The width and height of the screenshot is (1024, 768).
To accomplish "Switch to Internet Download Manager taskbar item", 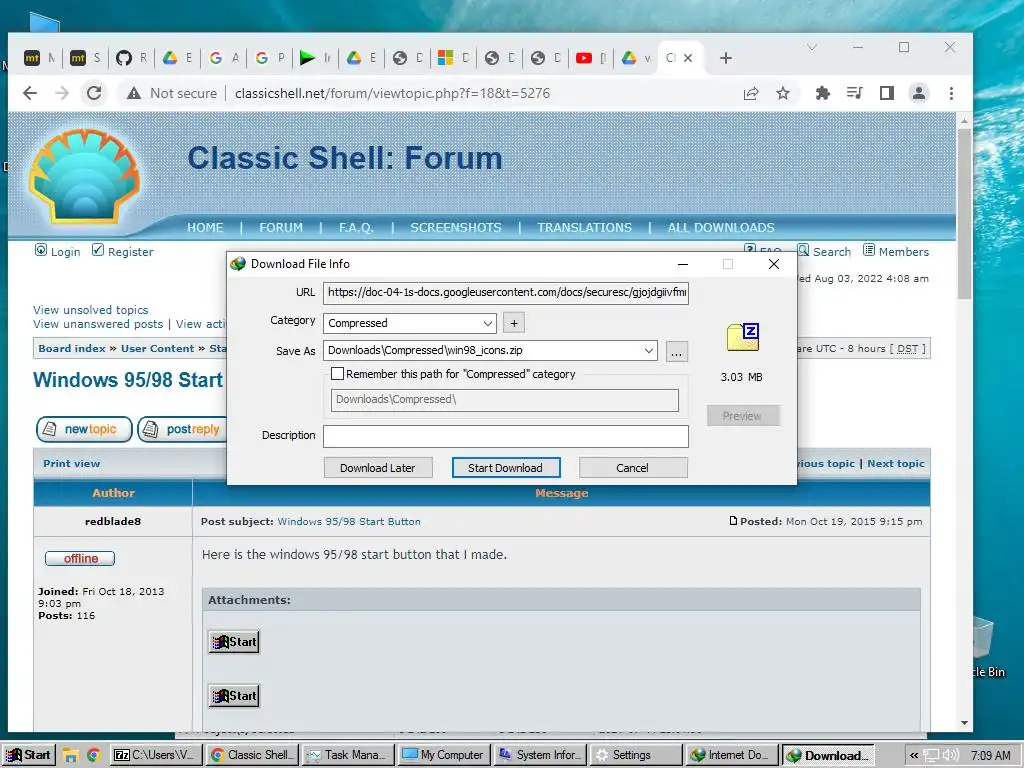I will (731, 755).
